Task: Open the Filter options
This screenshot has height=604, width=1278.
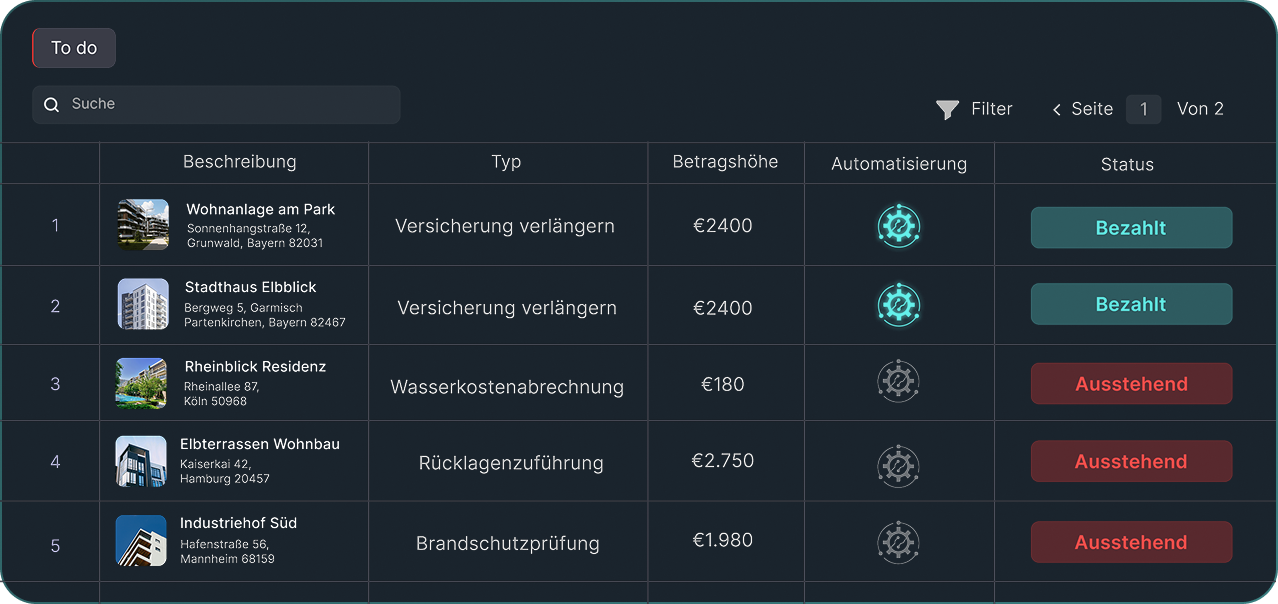Action: (x=974, y=109)
